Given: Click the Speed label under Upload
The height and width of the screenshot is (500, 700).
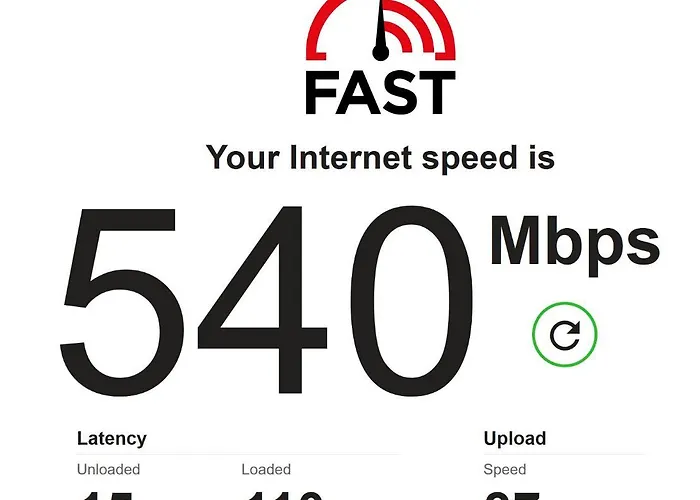Looking at the screenshot, I should point(504,470).
